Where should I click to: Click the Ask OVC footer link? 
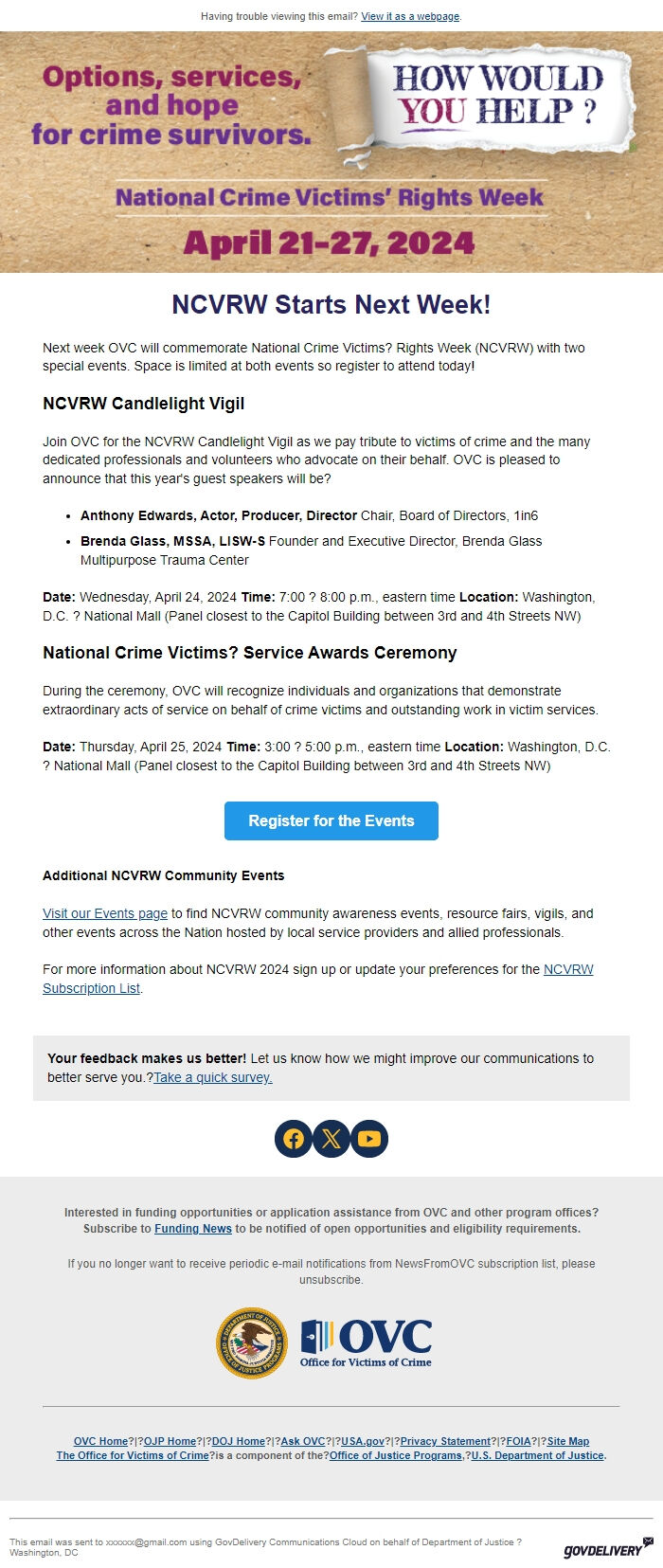pos(301,1440)
